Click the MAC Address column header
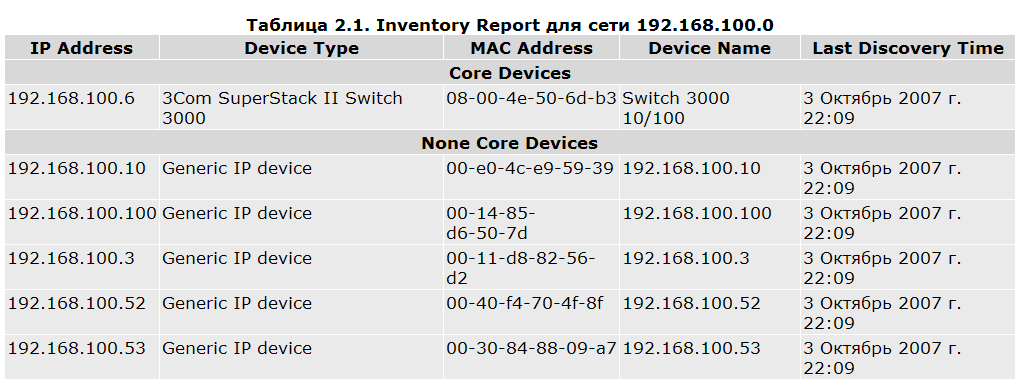Image resolution: width=1018 pixels, height=379 pixels. pyautogui.click(x=532, y=48)
